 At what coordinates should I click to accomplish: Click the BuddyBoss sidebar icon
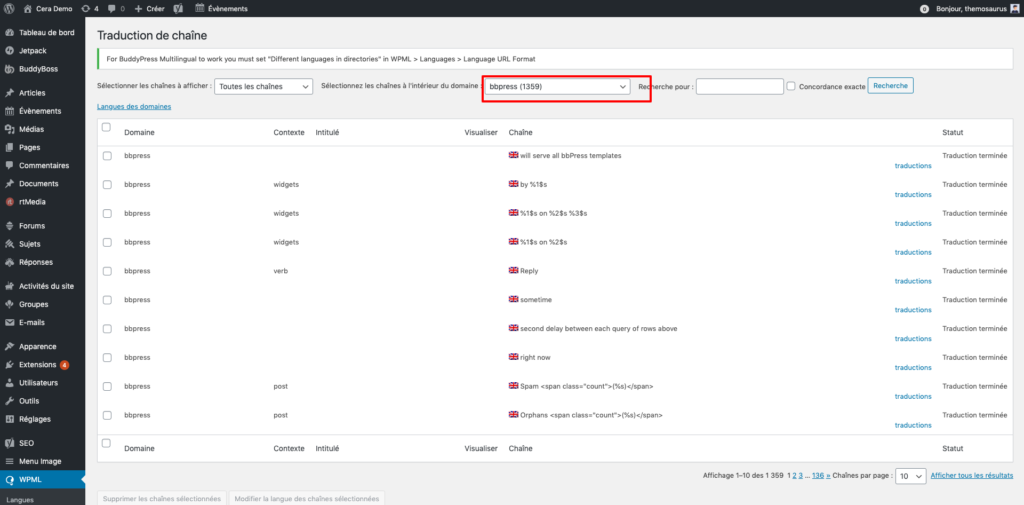point(9,69)
